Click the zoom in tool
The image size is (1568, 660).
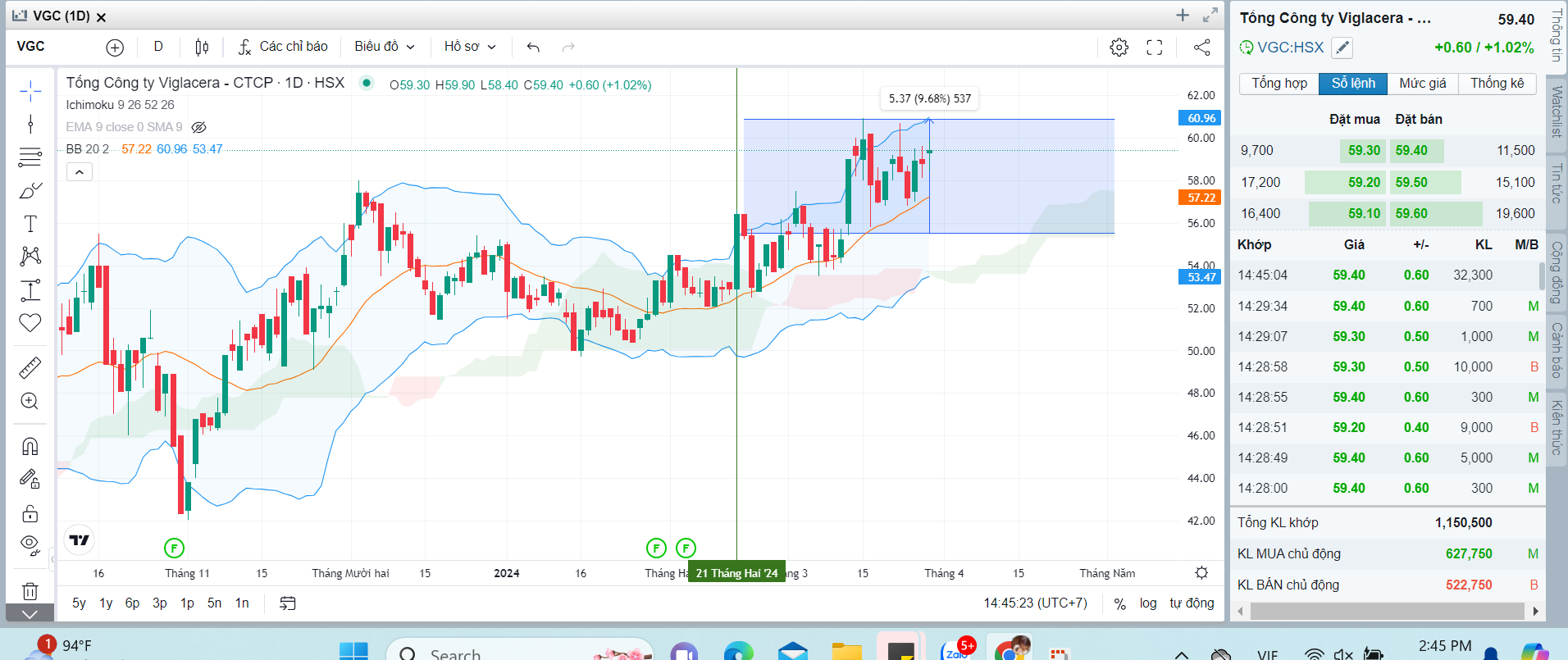click(x=30, y=401)
